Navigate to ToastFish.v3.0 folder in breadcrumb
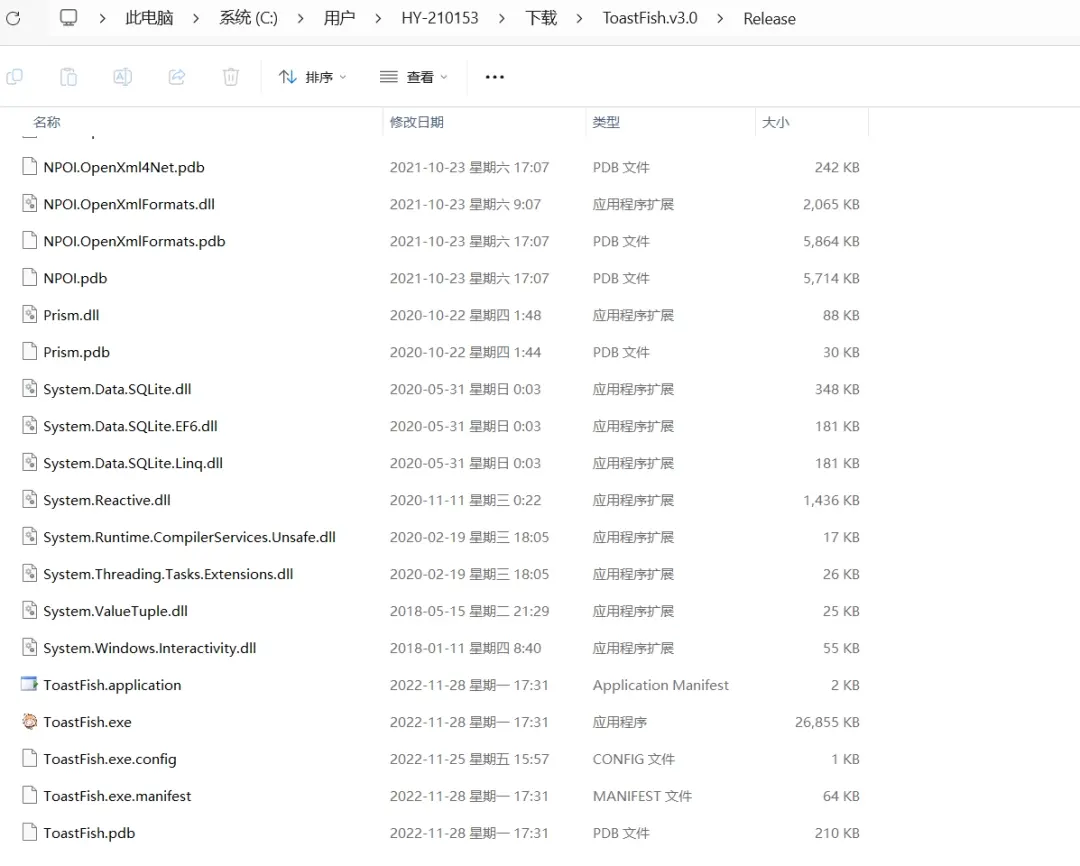The height and width of the screenshot is (866, 1080). point(650,18)
